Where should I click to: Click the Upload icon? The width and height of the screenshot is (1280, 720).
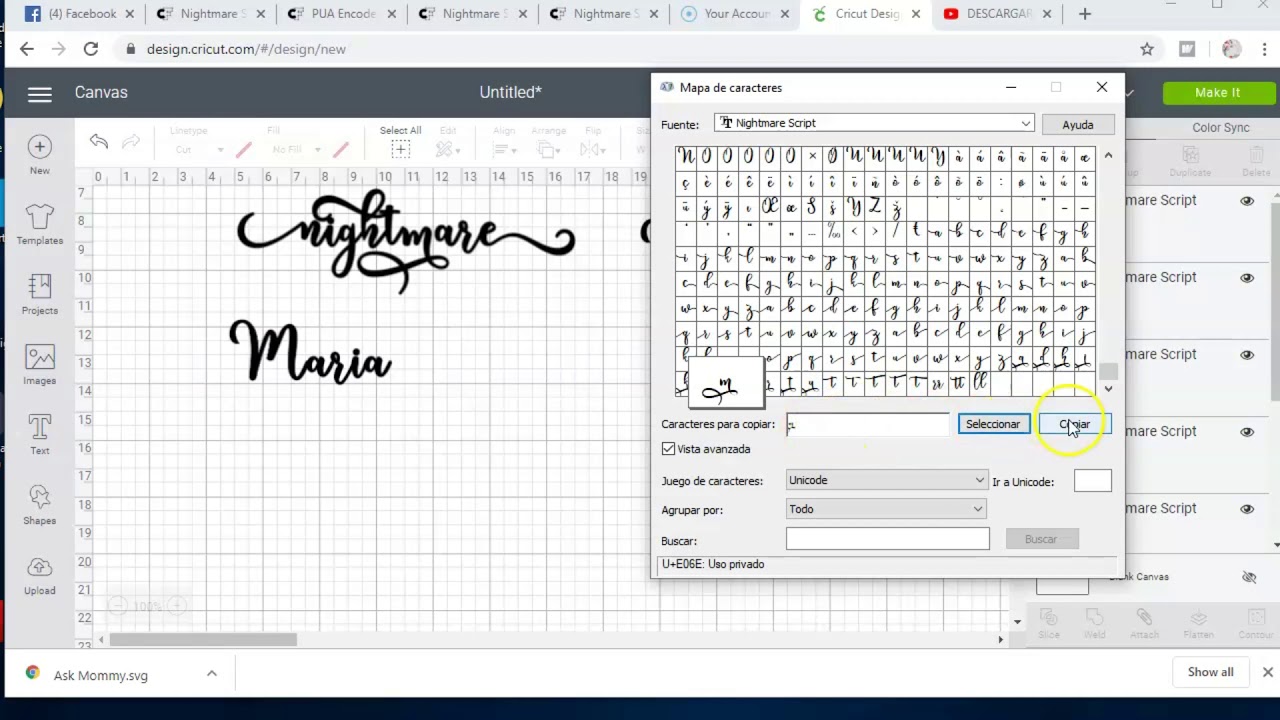[x=39, y=567]
